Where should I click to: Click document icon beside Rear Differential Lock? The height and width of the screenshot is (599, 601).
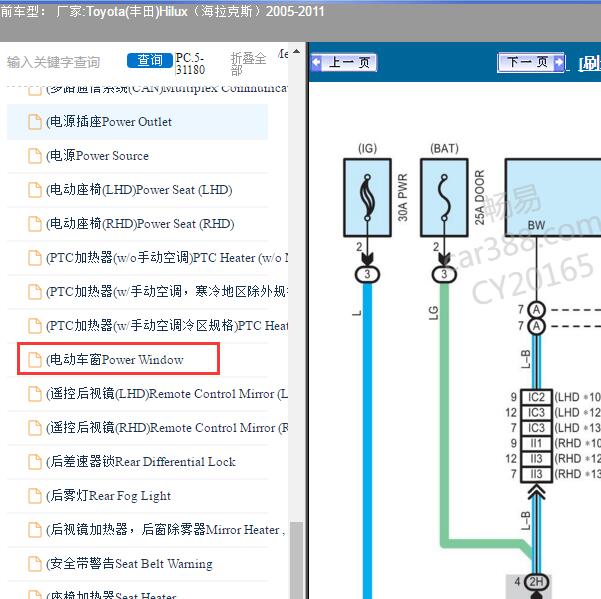point(35,462)
